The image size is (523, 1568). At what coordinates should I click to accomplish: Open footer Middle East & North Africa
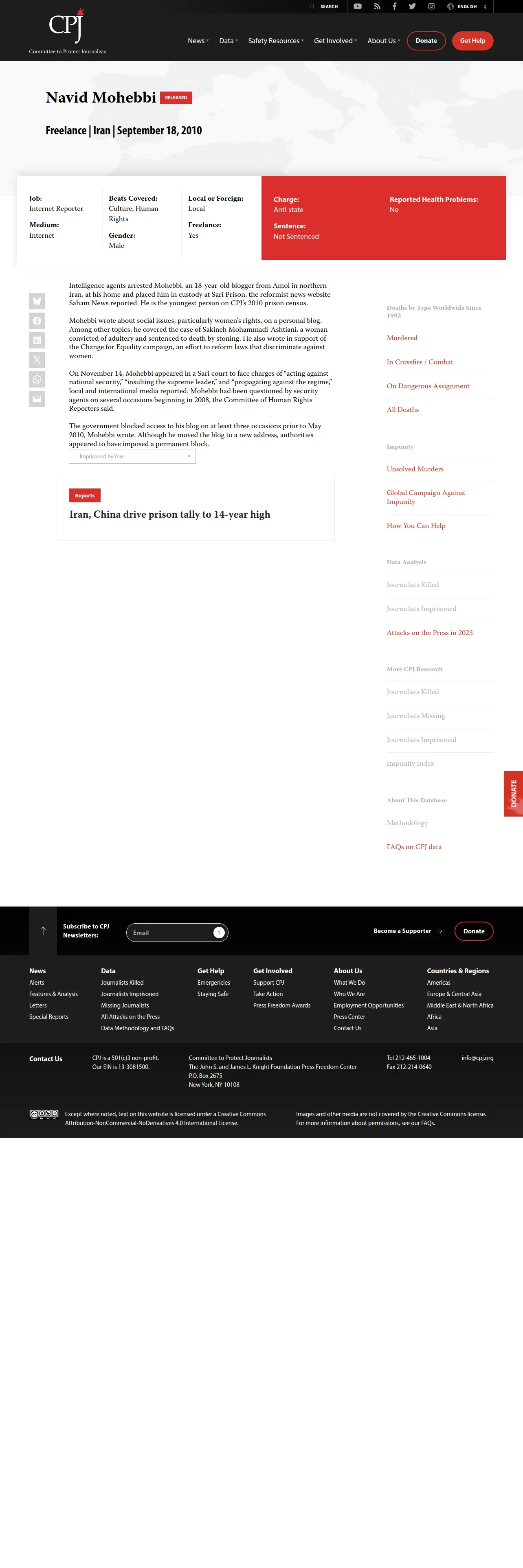pos(460,1005)
